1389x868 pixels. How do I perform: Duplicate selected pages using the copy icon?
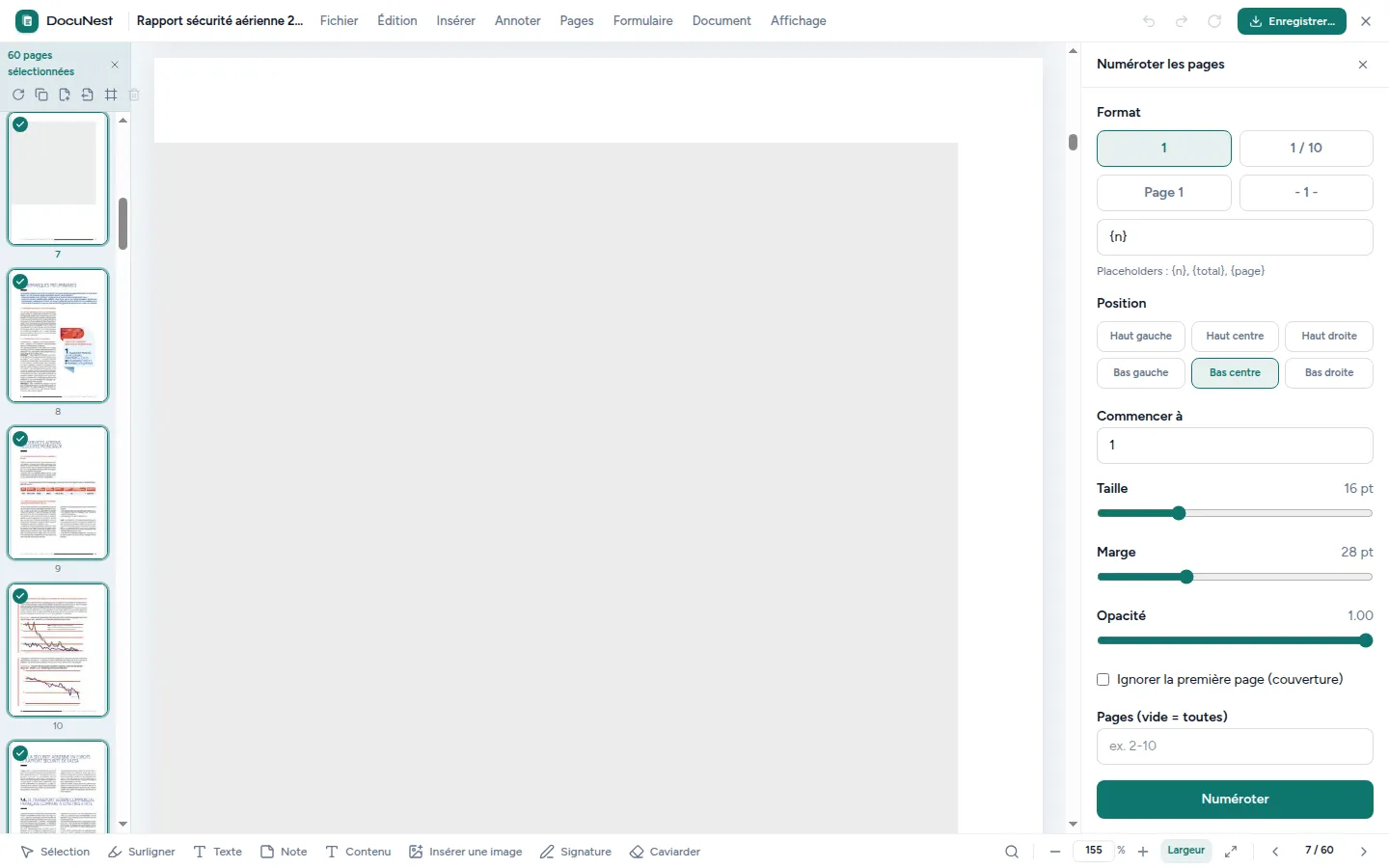click(x=41, y=95)
